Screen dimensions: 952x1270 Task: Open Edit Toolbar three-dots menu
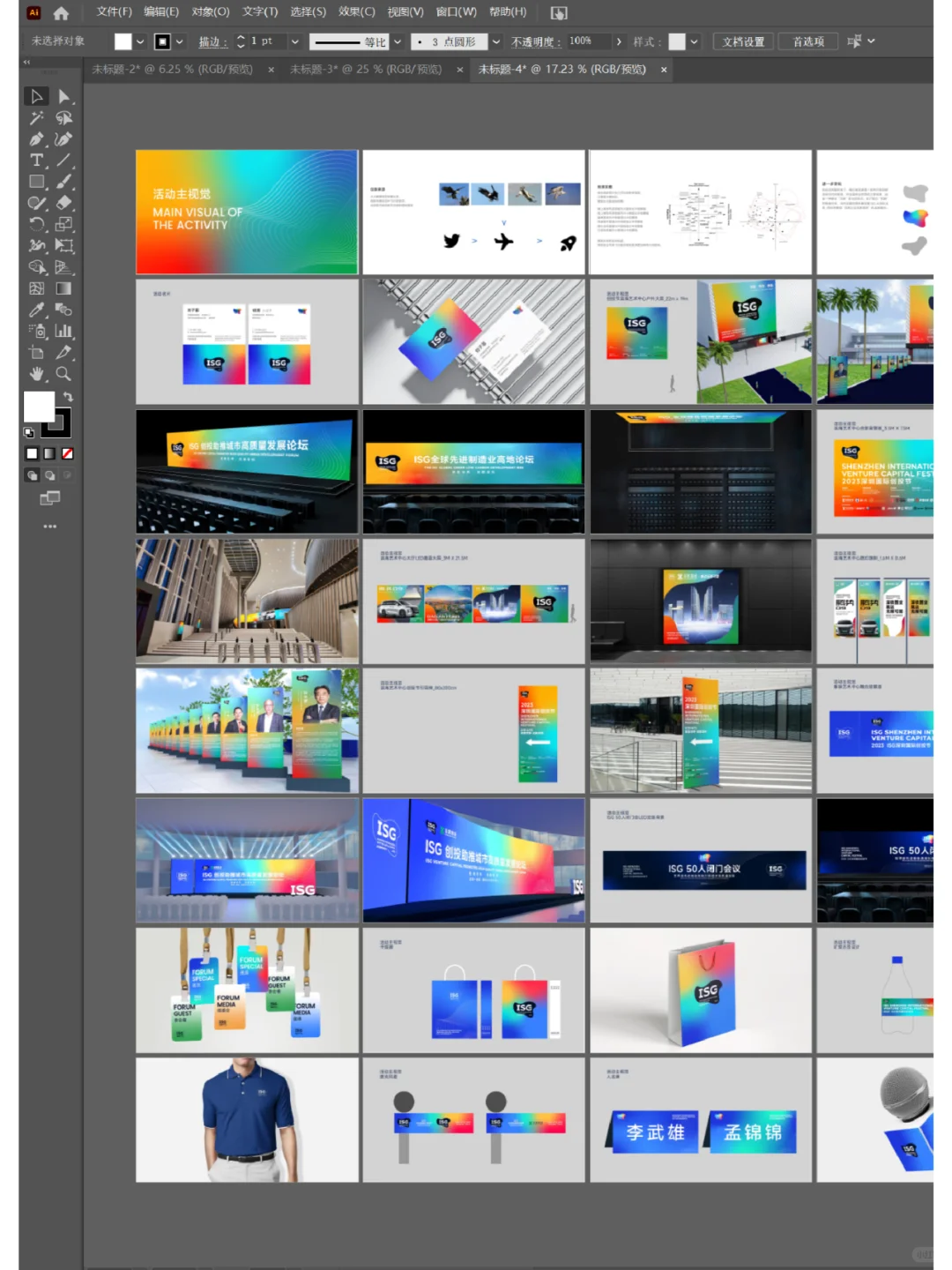50,527
